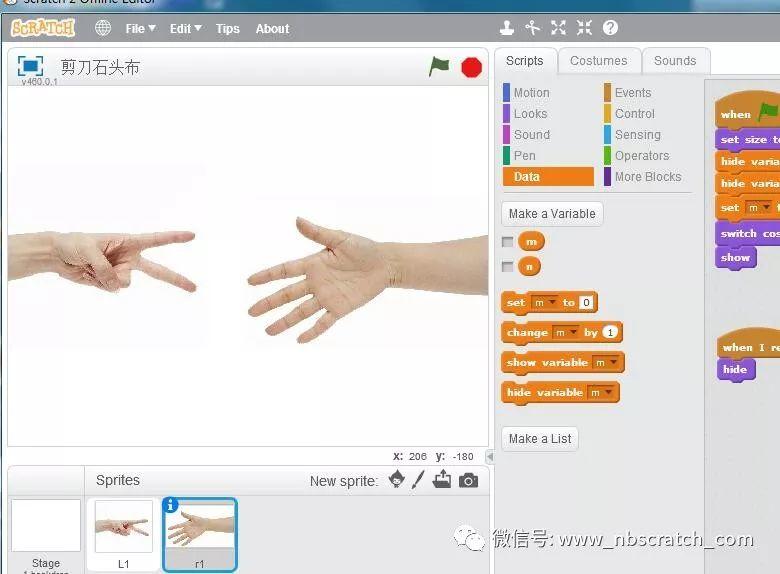Open the File menu

tap(140, 29)
